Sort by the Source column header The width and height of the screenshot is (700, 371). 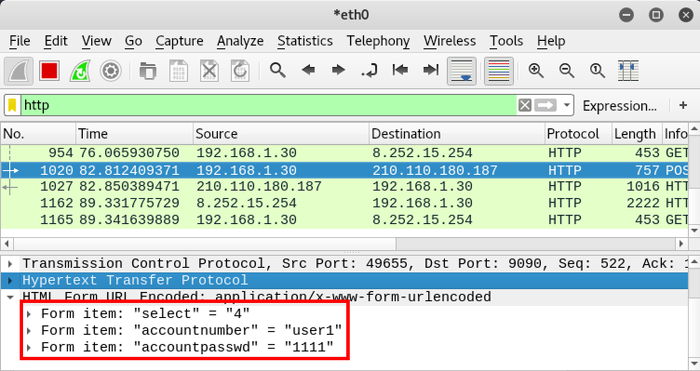(281, 134)
